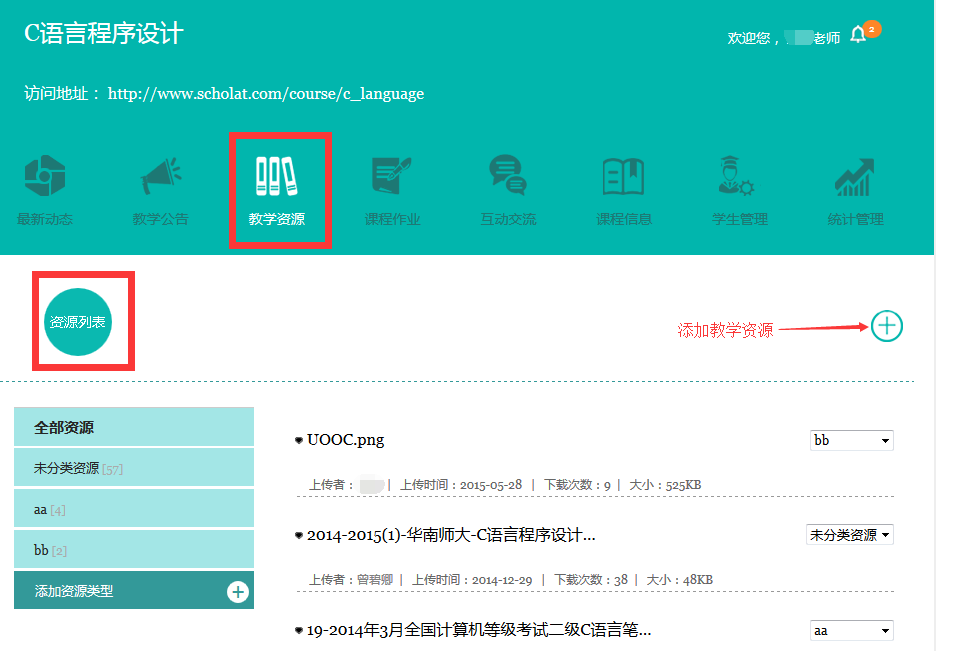Screen dimensions: 955x651
Task: Open the aa category dropdown of third resource
Action: point(851,631)
